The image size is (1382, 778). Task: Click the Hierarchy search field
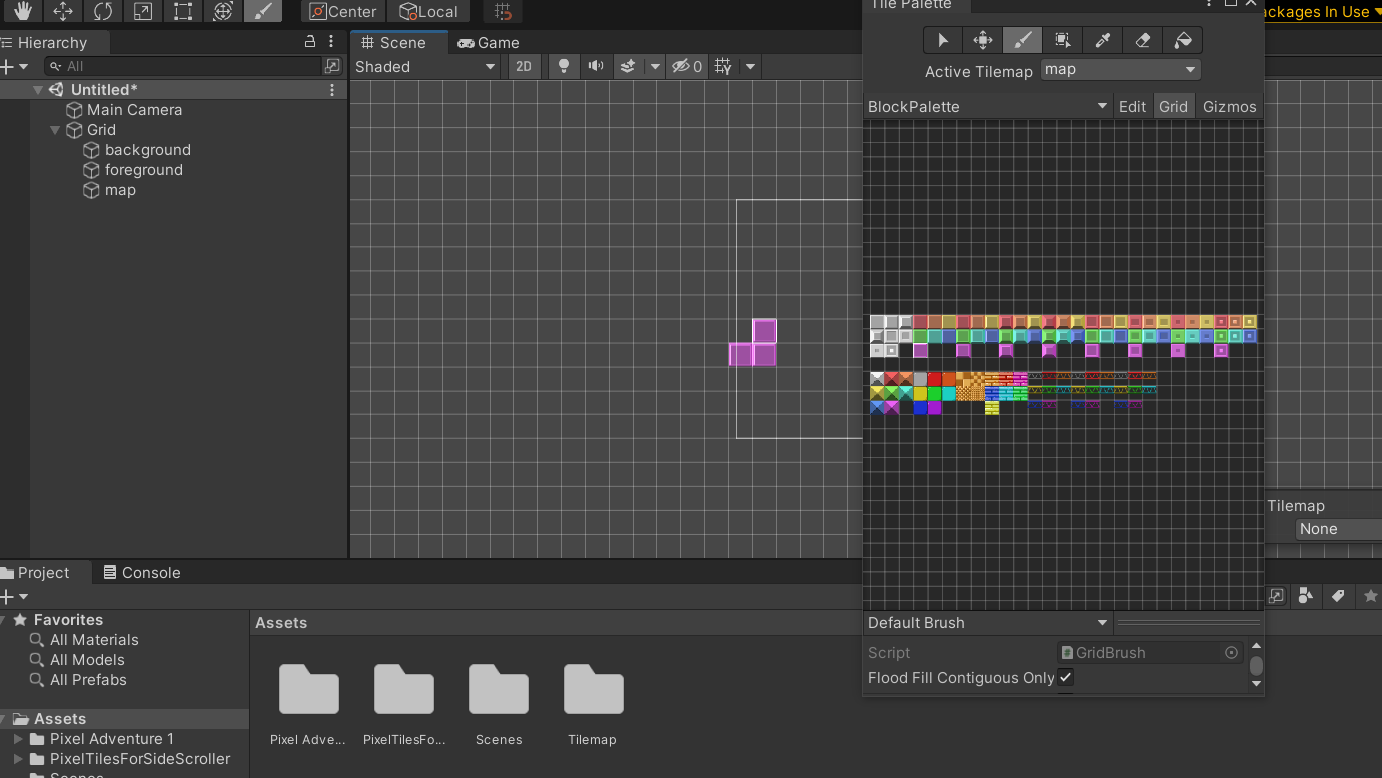[190, 66]
